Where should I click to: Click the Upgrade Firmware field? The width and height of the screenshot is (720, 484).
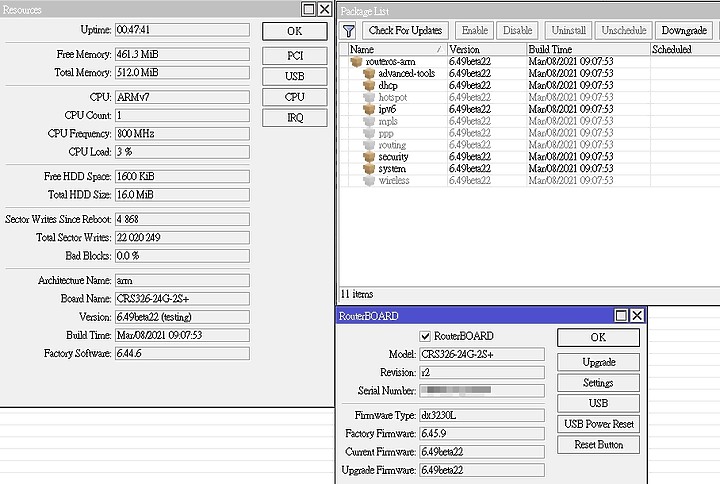point(482,470)
